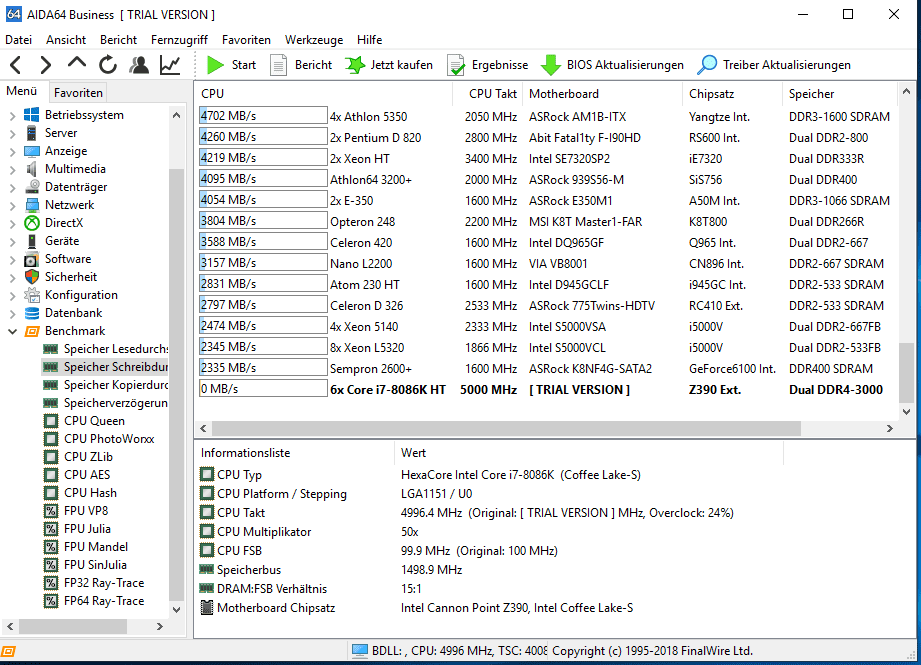Open Speicherverzögerung benchmark
This screenshot has width=921, height=665.
(106, 403)
